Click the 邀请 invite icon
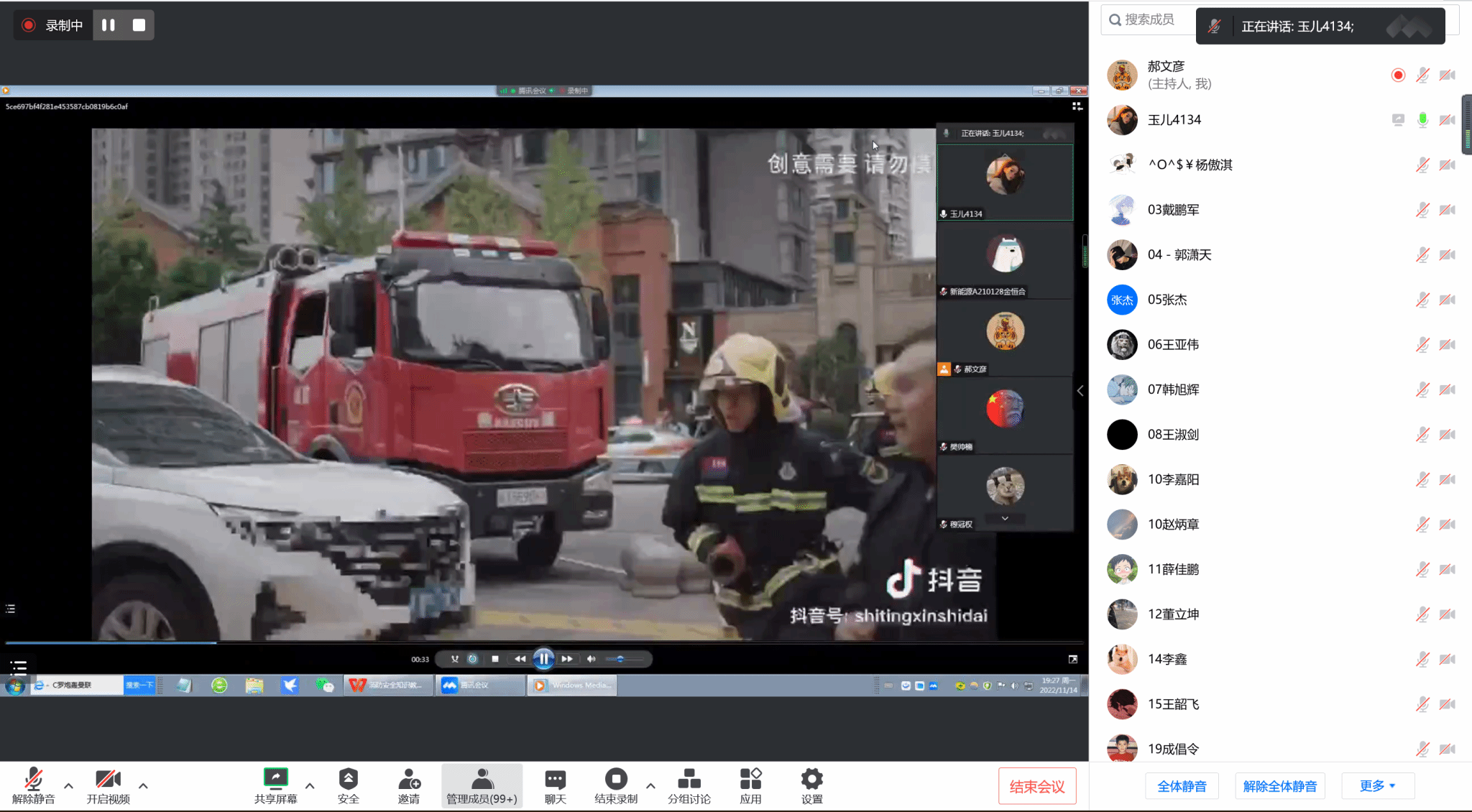This screenshot has height=812, width=1472. click(409, 779)
